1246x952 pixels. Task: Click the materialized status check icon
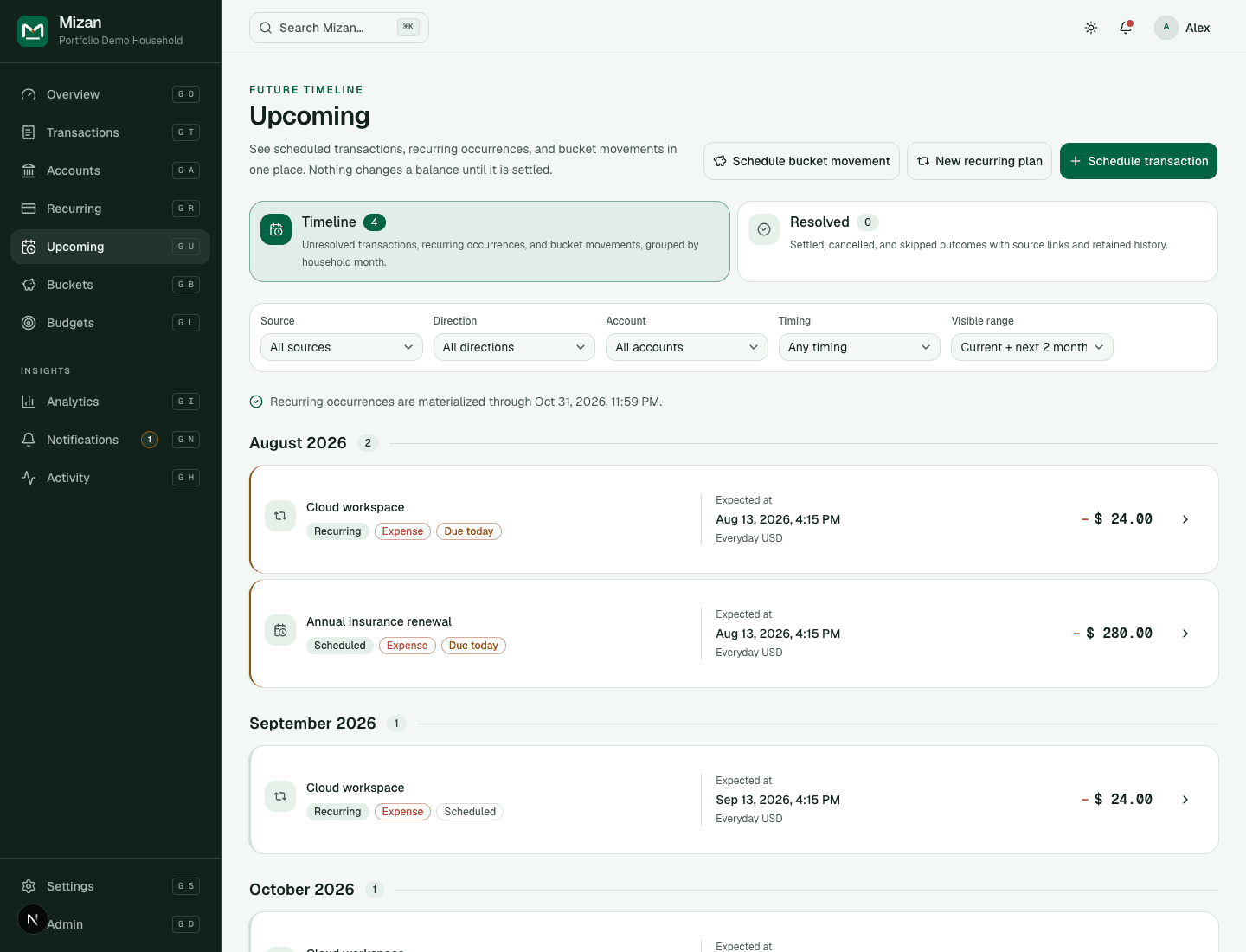pyautogui.click(x=256, y=402)
